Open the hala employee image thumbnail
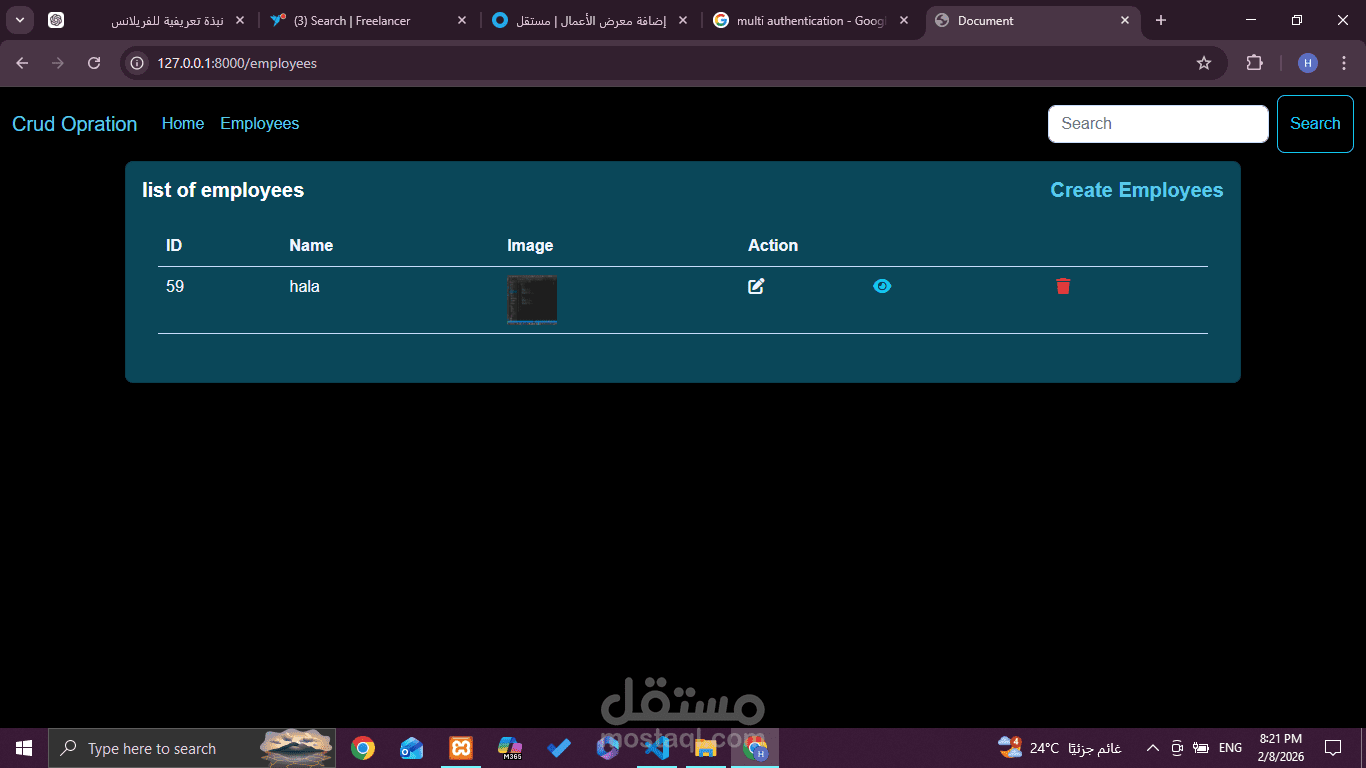 (x=532, y=300)
